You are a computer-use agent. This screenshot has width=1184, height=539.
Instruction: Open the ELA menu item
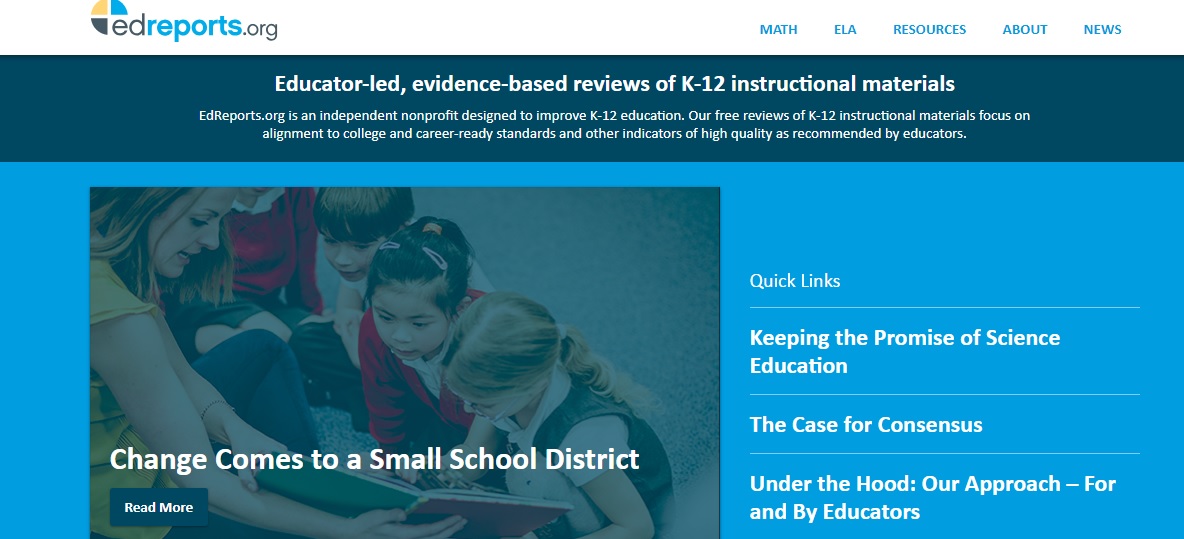coord(845,29)
